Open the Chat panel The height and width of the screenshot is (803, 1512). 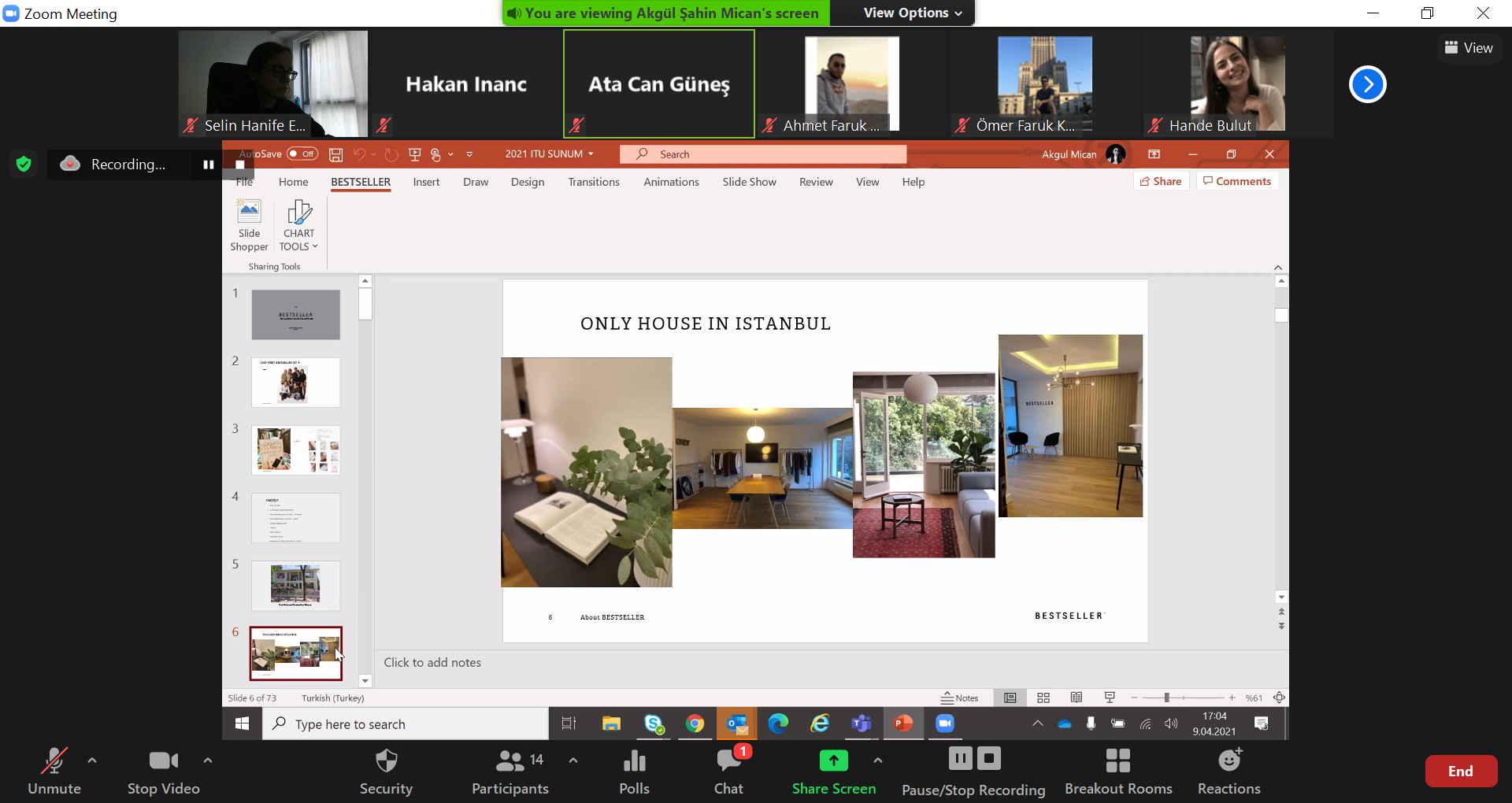point(728,772)
